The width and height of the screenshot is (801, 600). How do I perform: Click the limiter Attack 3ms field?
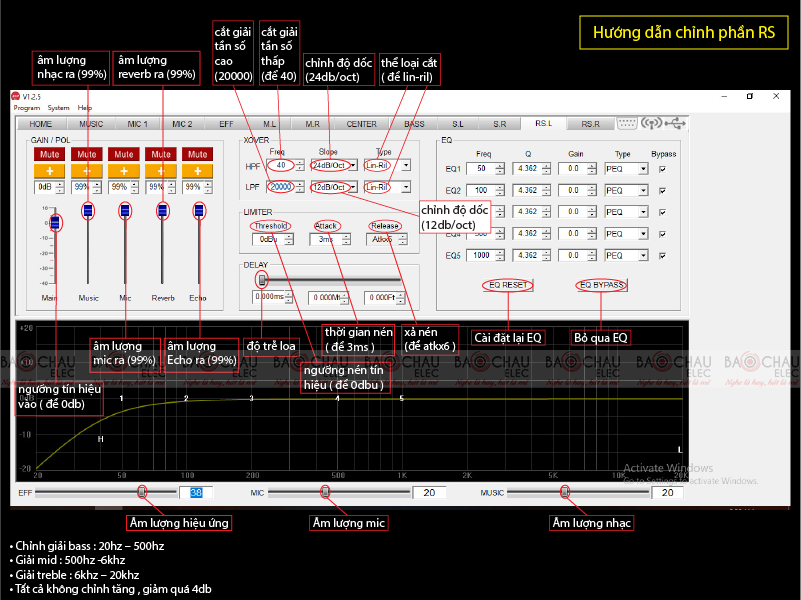click(325, 239)
